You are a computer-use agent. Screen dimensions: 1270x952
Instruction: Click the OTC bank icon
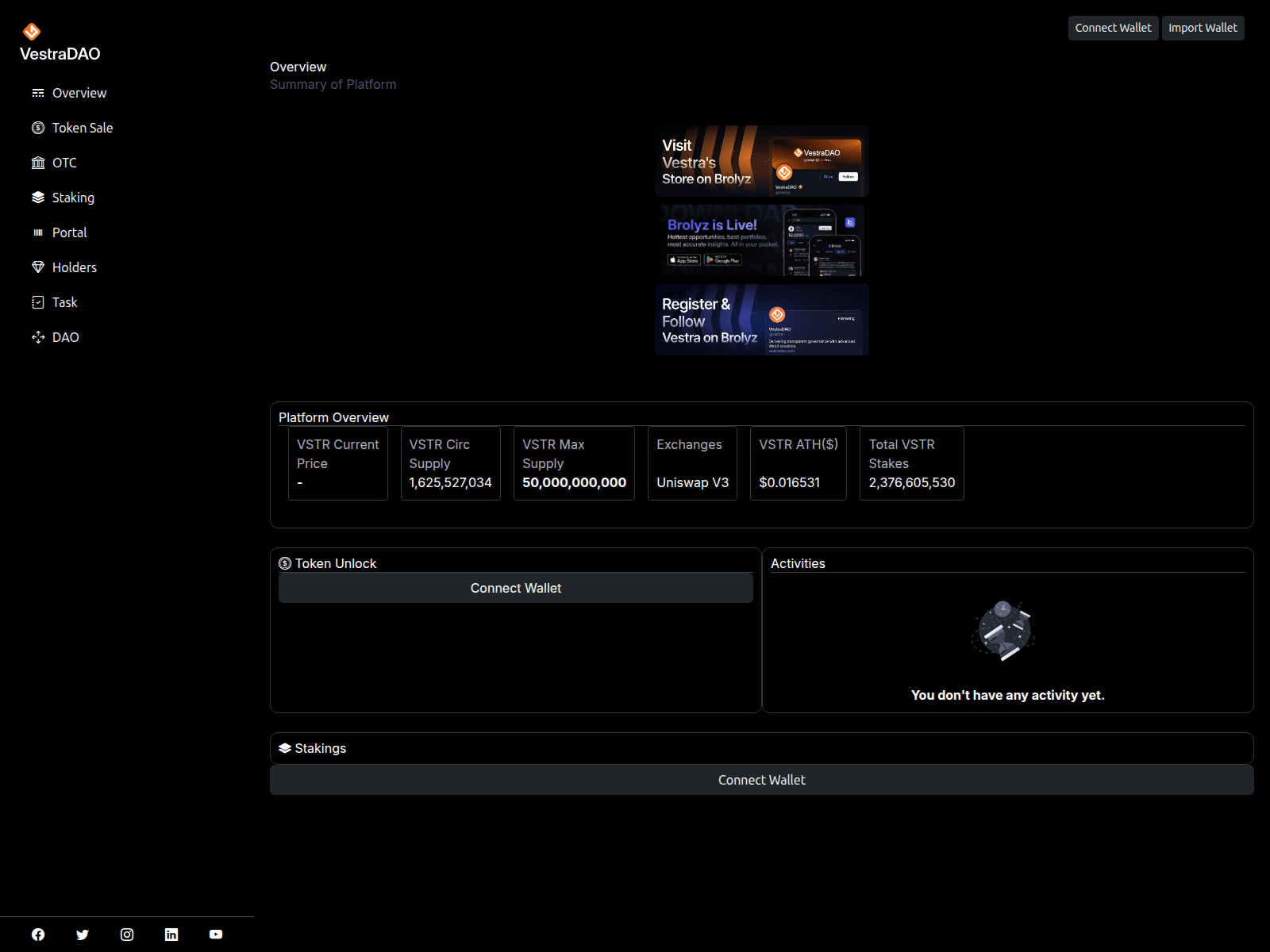pos(38,163)
